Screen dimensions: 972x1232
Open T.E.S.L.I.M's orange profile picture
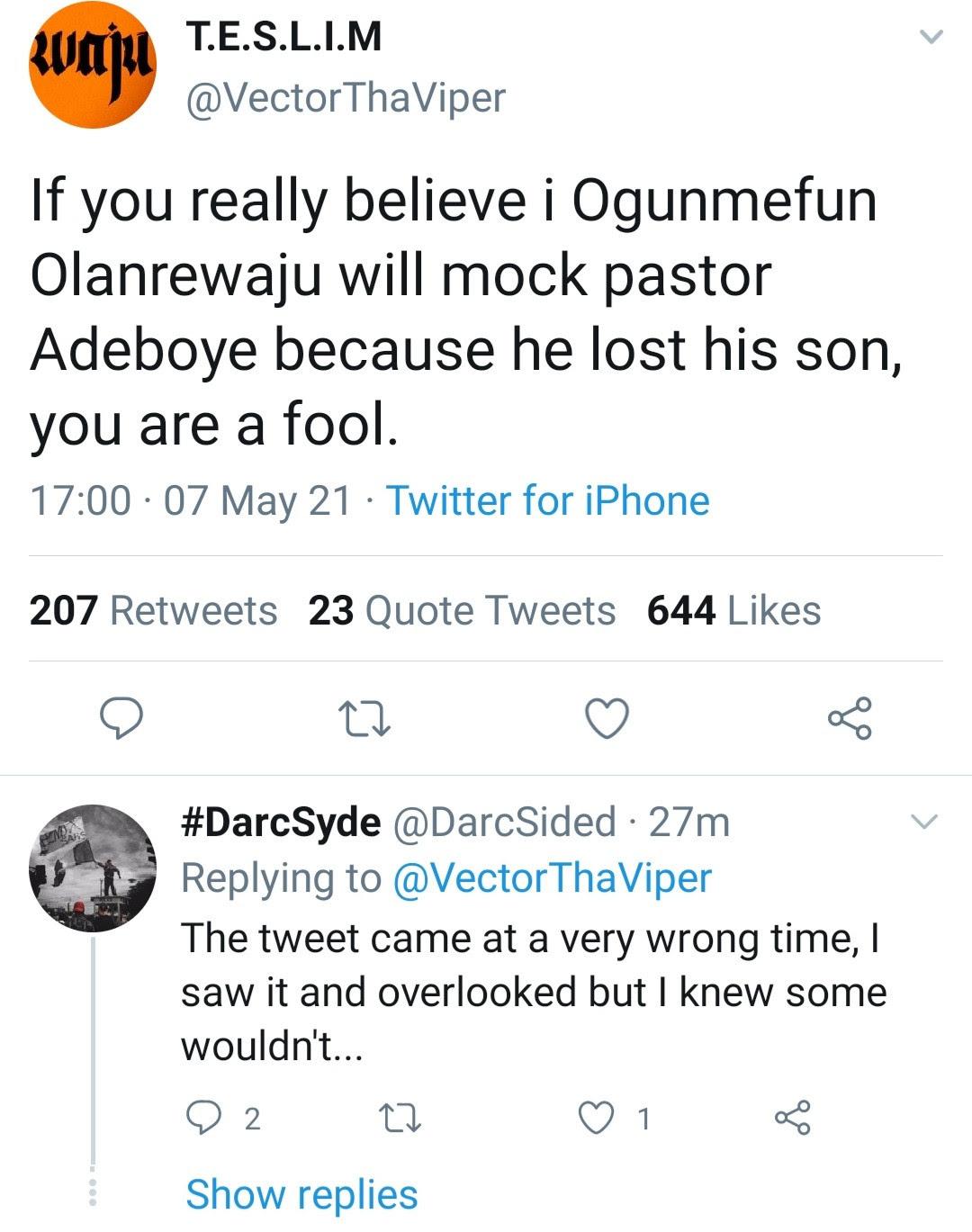[93, 64]
